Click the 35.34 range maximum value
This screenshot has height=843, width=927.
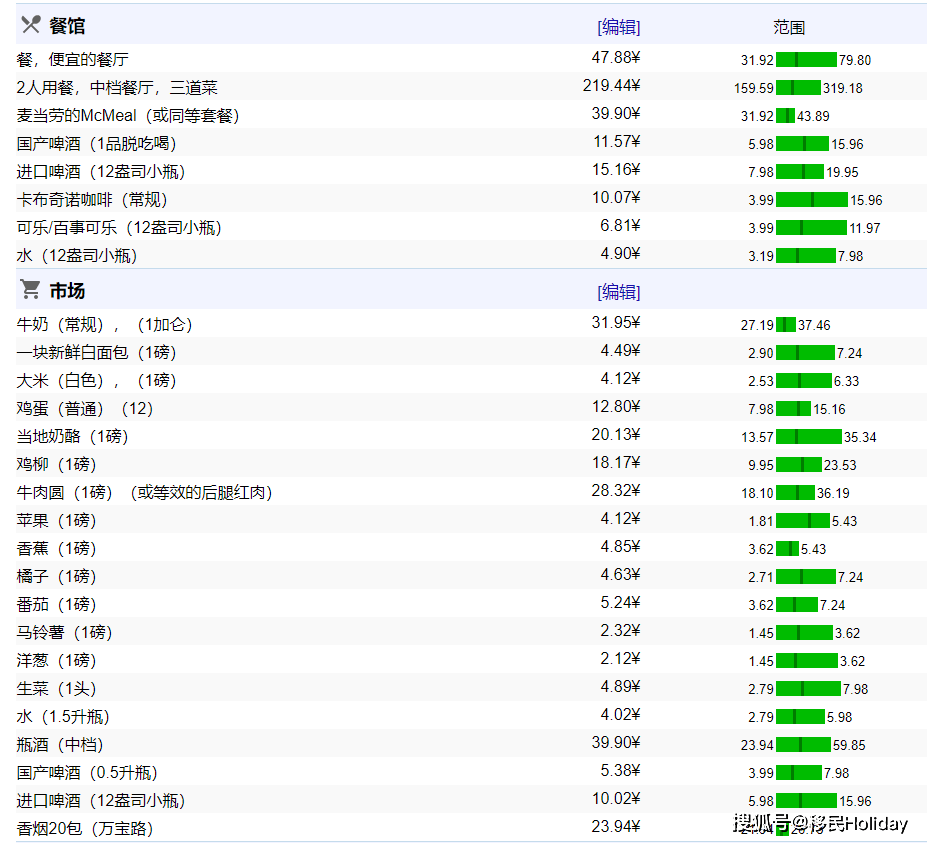(x=860, y=437)
